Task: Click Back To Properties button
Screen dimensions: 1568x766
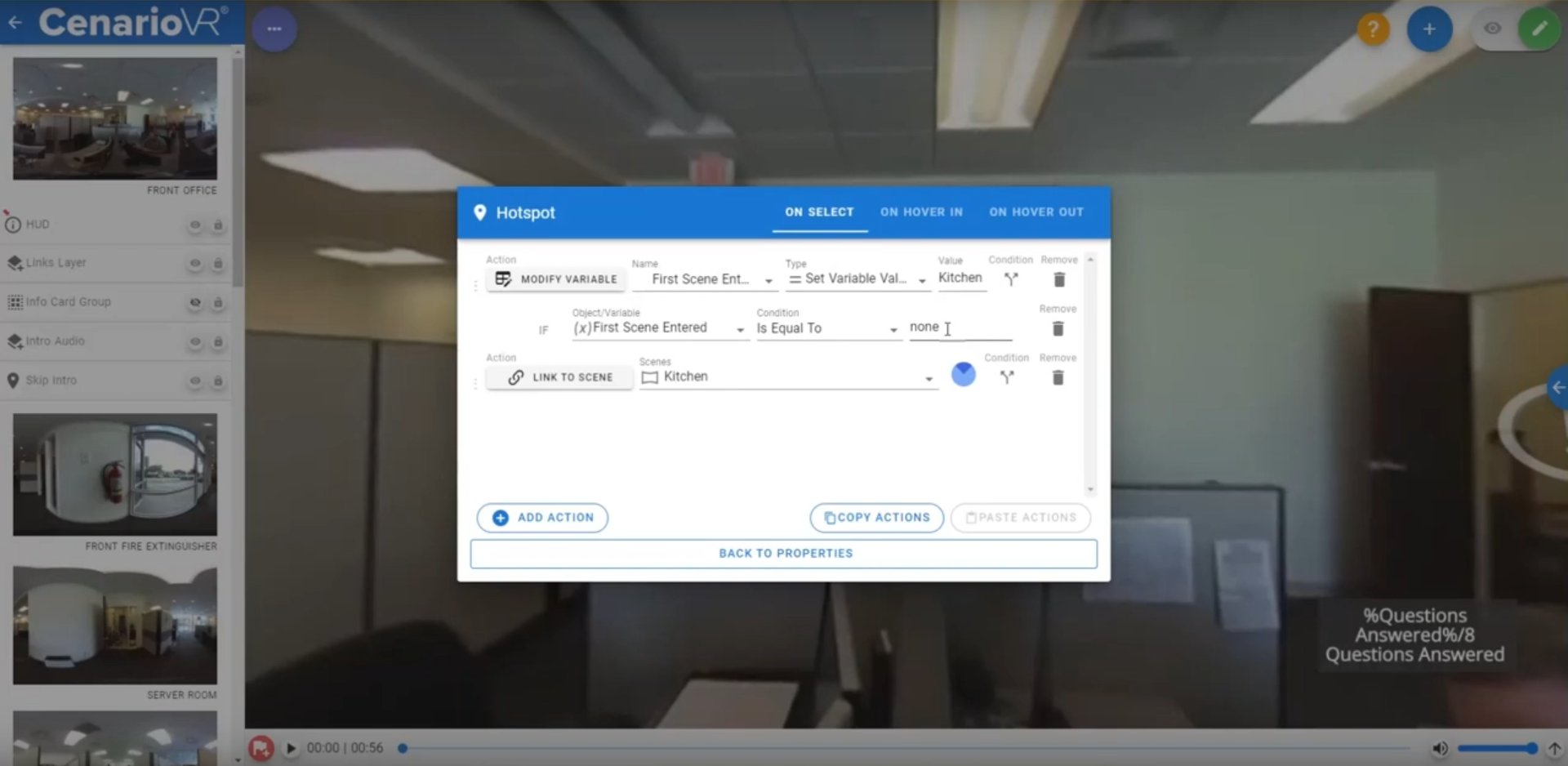Action: (784, 554)
